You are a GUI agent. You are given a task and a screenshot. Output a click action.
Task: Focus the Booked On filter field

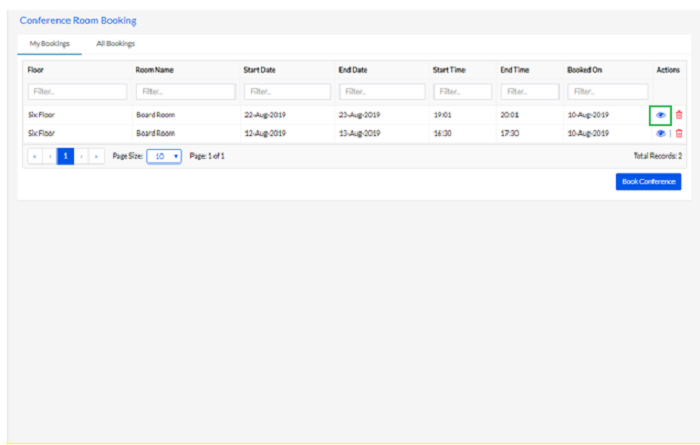[608, 91]
